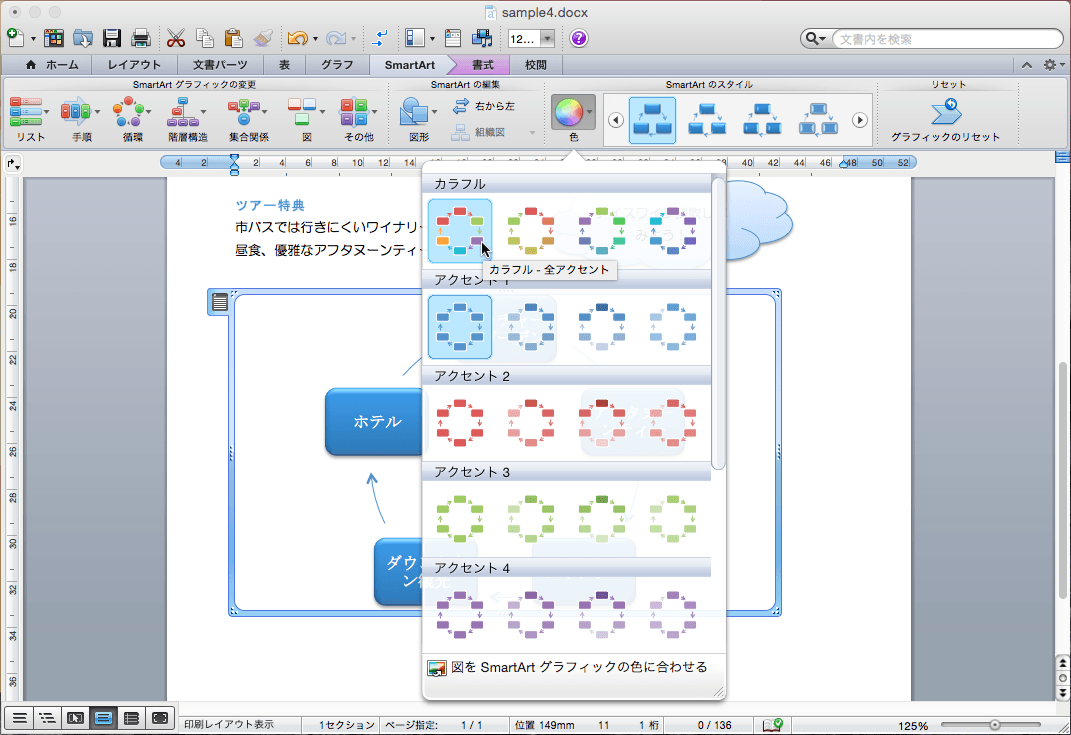Choose first アクセント 2 red scheme

coord(460,423)
